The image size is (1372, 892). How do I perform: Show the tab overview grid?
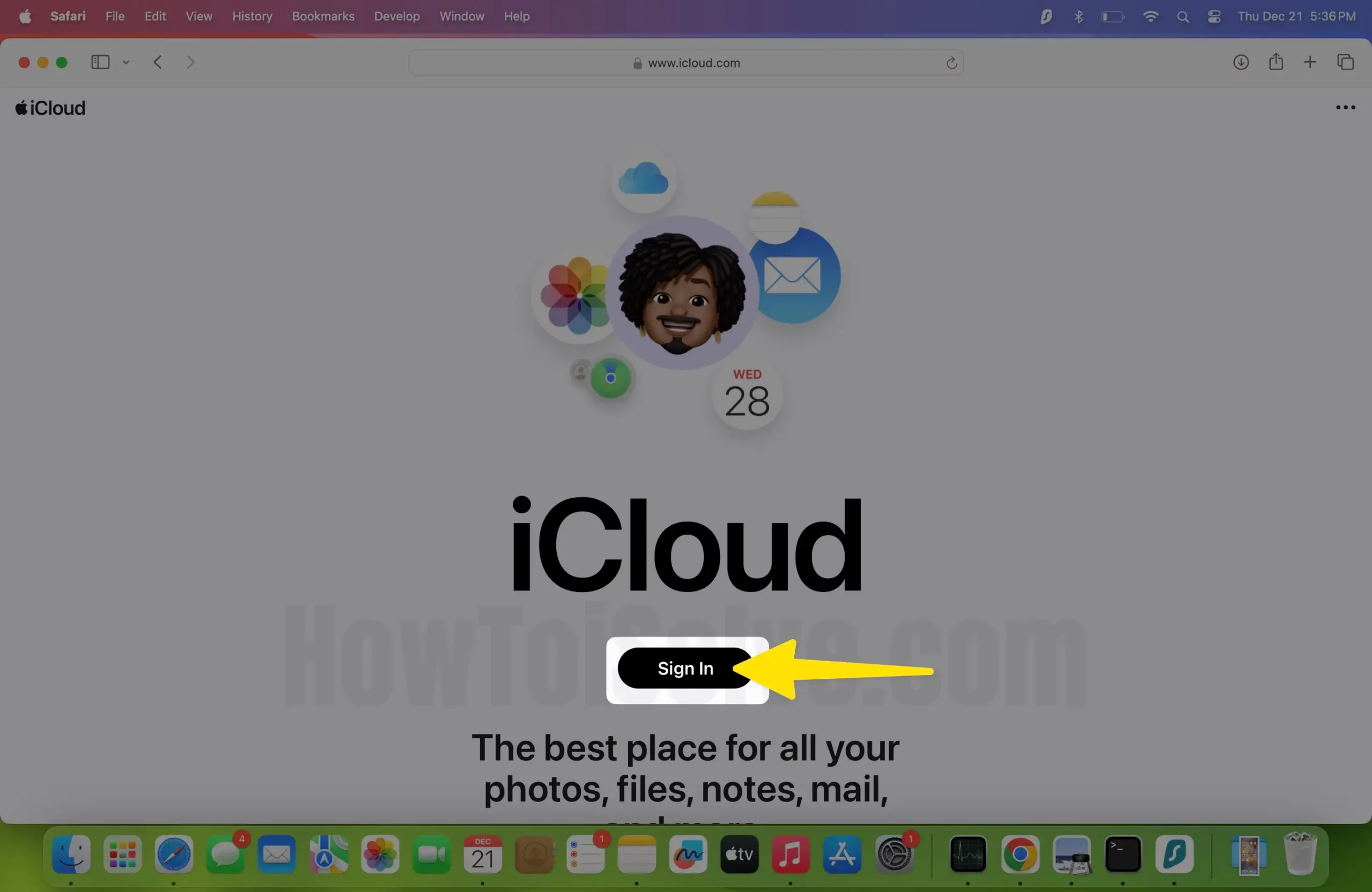[1346, 62]
